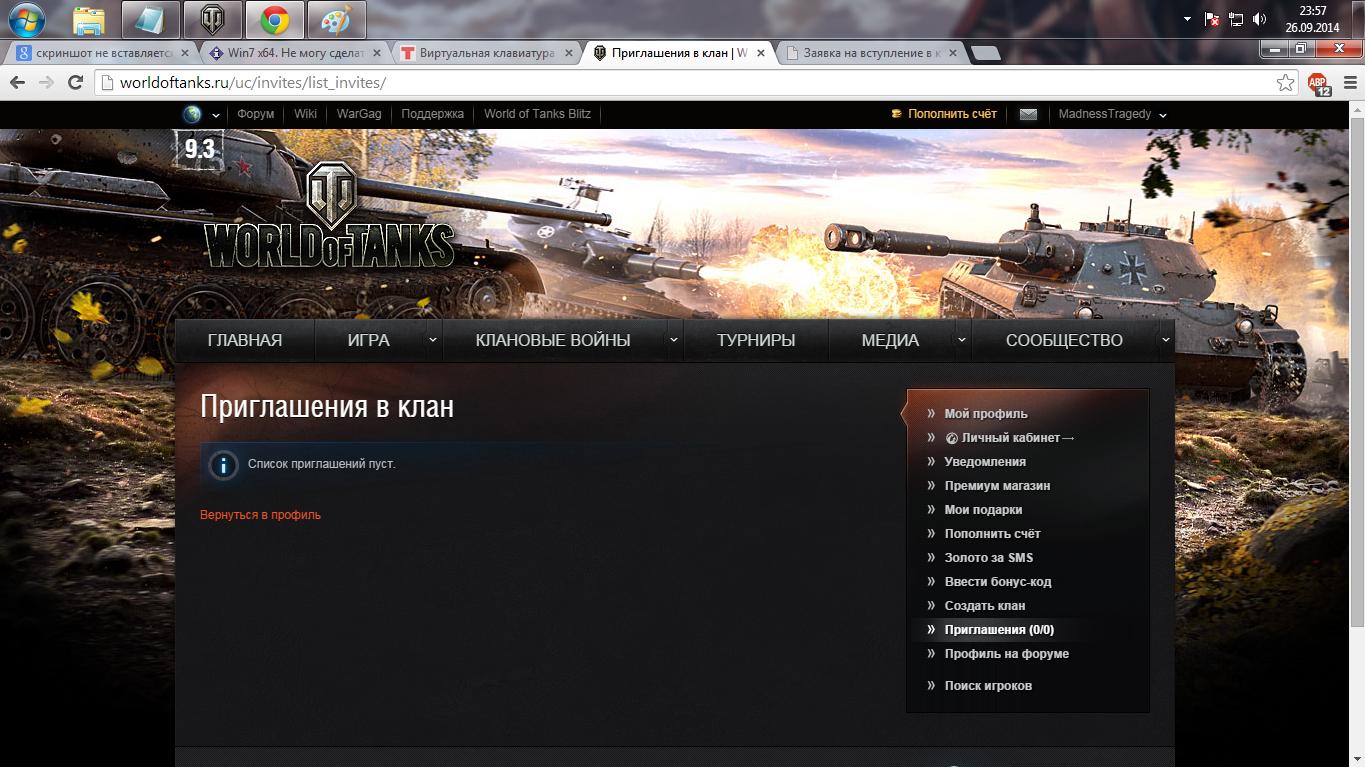Open the МЕДИА menu item
This screenshot has width=1365, height=767.
890,340
